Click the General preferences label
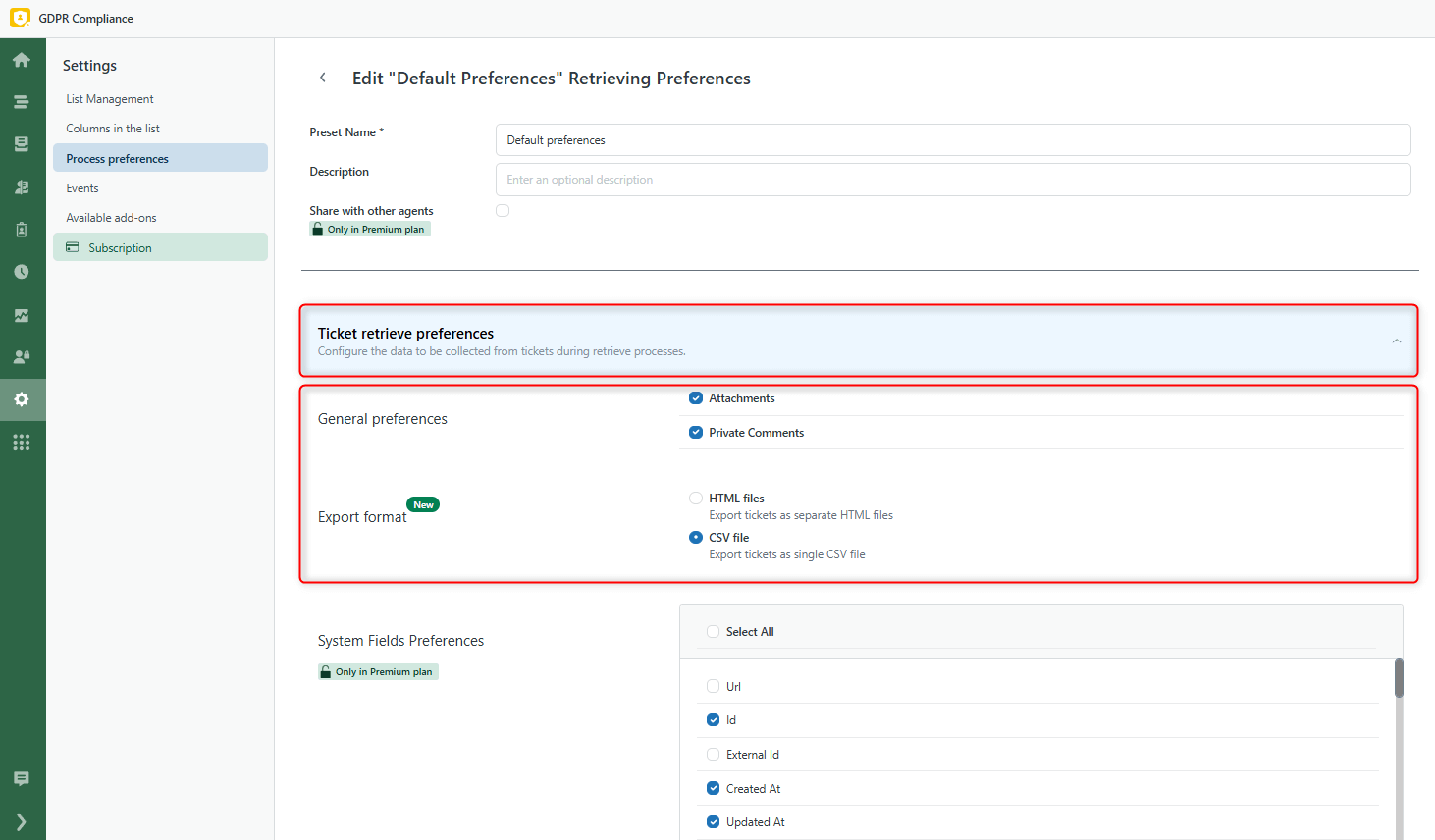This screenshot has height=840, width=1435. (x=383, y=419)
